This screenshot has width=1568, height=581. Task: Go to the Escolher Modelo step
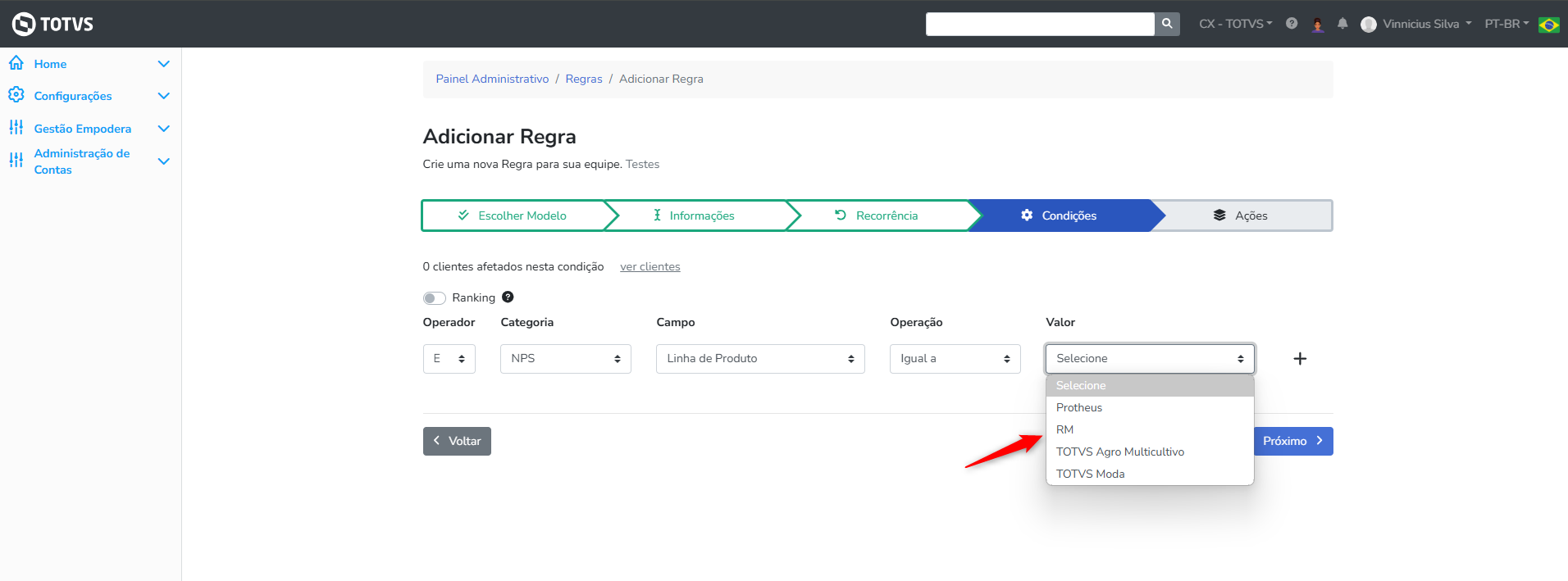coord(513,216)
